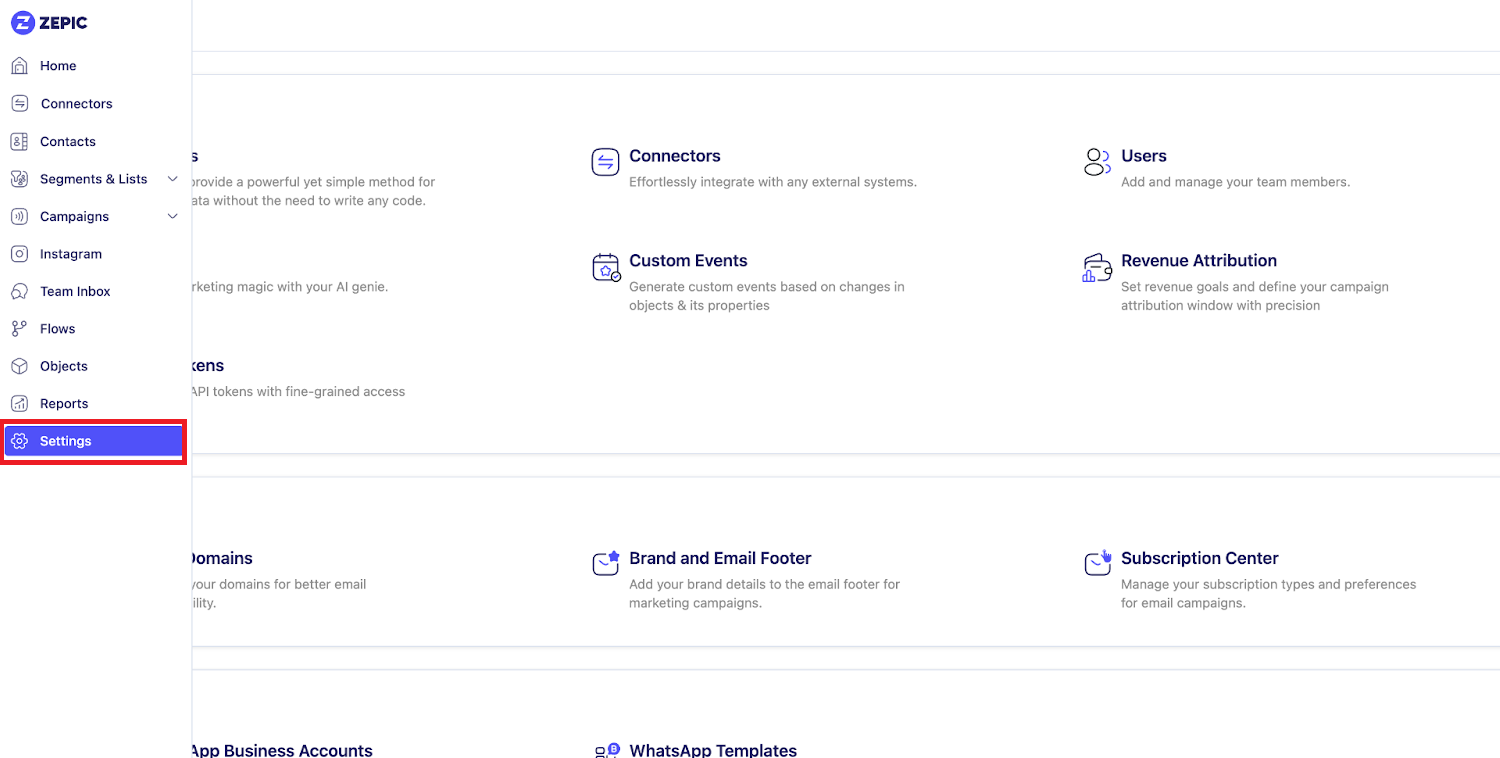Open the Connectors settings card title
Viewport: 1500px width, 758px height.
[x=675, y=156]
